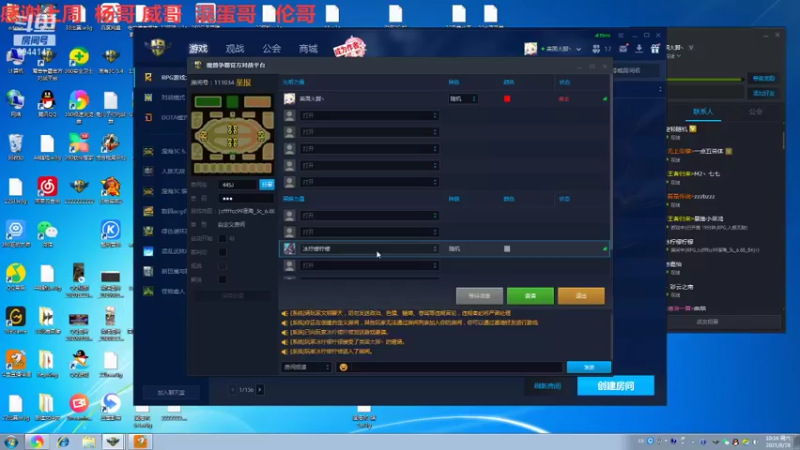Open the joined player's slot dropdown in second team
This screenshot has height=450, width=800.
click(x=369, y=248)
